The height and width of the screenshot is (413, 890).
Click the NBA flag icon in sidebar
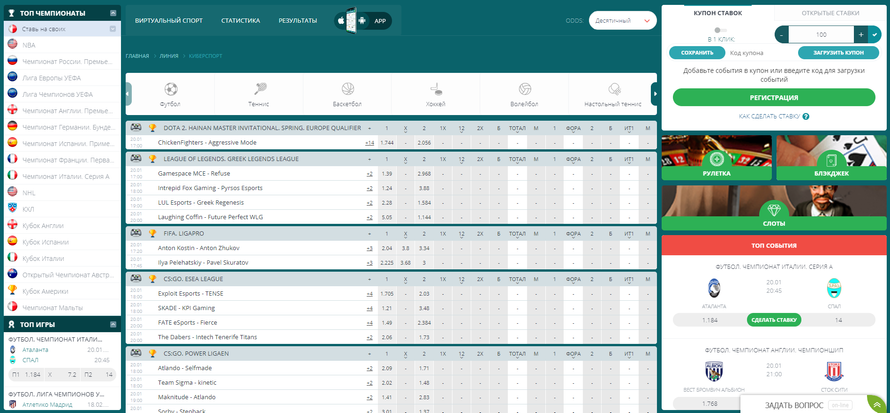(12, 45)
